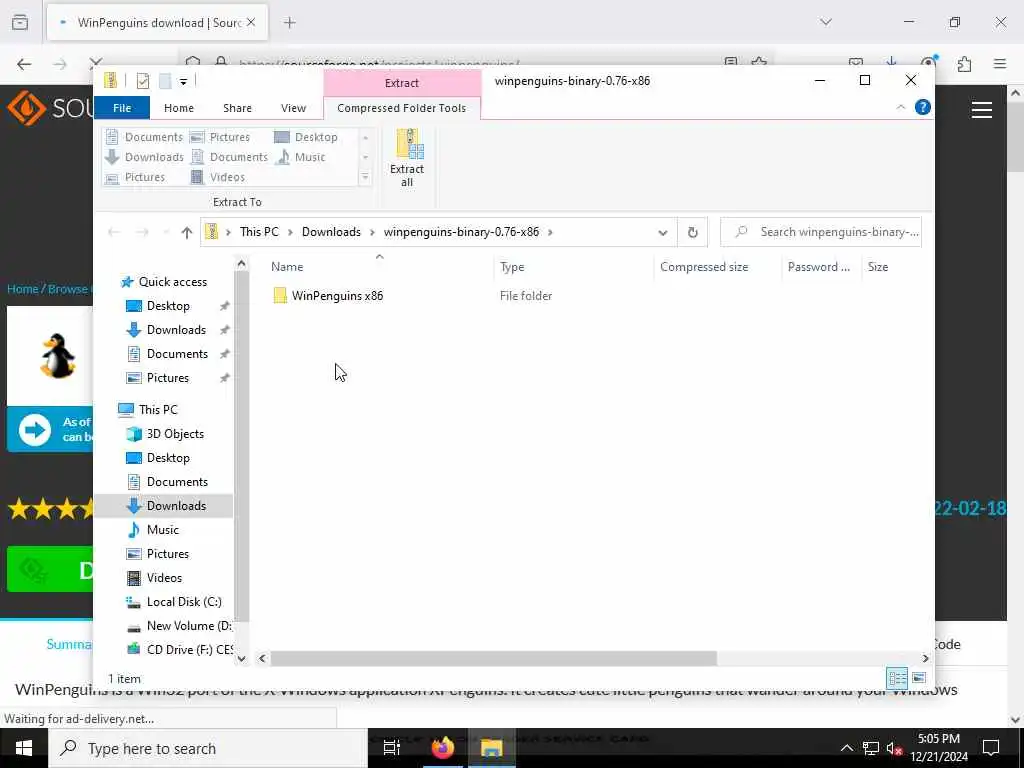
Task: Click the Search winpenguins-binary field
Action: (x=821, y=232)
